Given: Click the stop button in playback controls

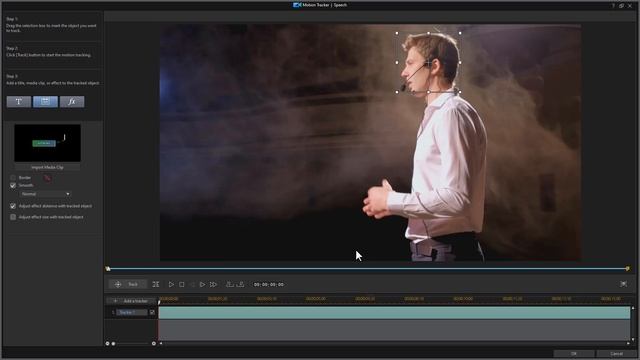Looking at the screenshot, I should pyautogui.click(x=182, y=284).
